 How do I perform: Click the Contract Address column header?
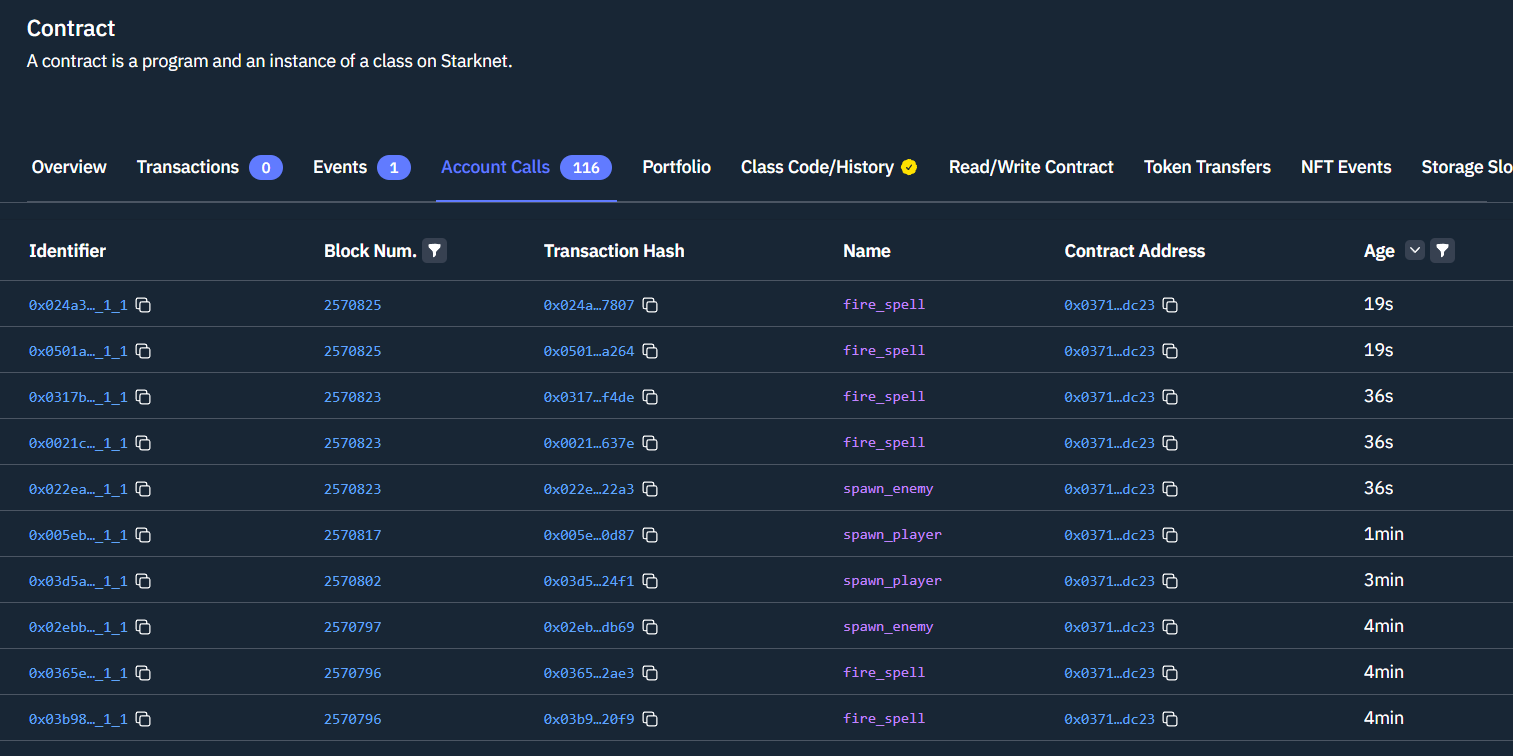coord(1134,251)
